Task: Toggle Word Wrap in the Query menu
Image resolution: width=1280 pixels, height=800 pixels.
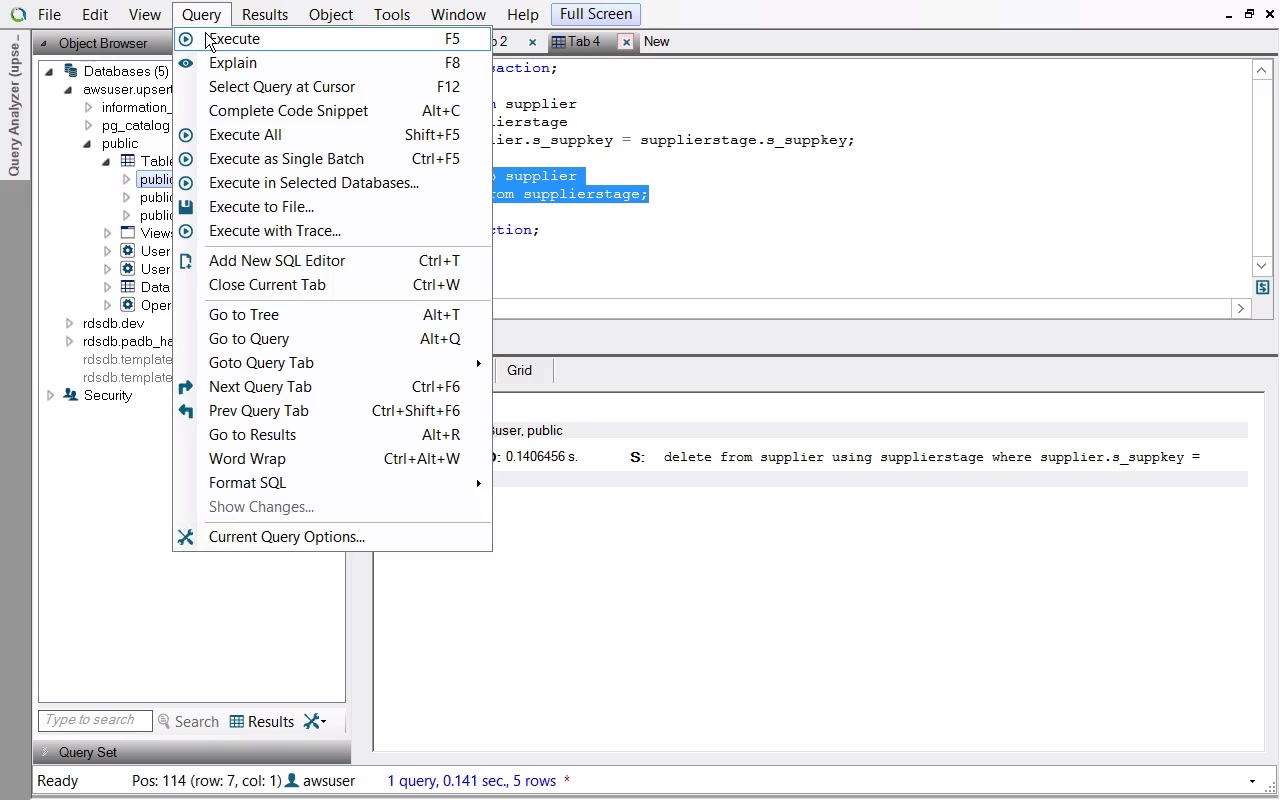Action: tap(247, 459)
